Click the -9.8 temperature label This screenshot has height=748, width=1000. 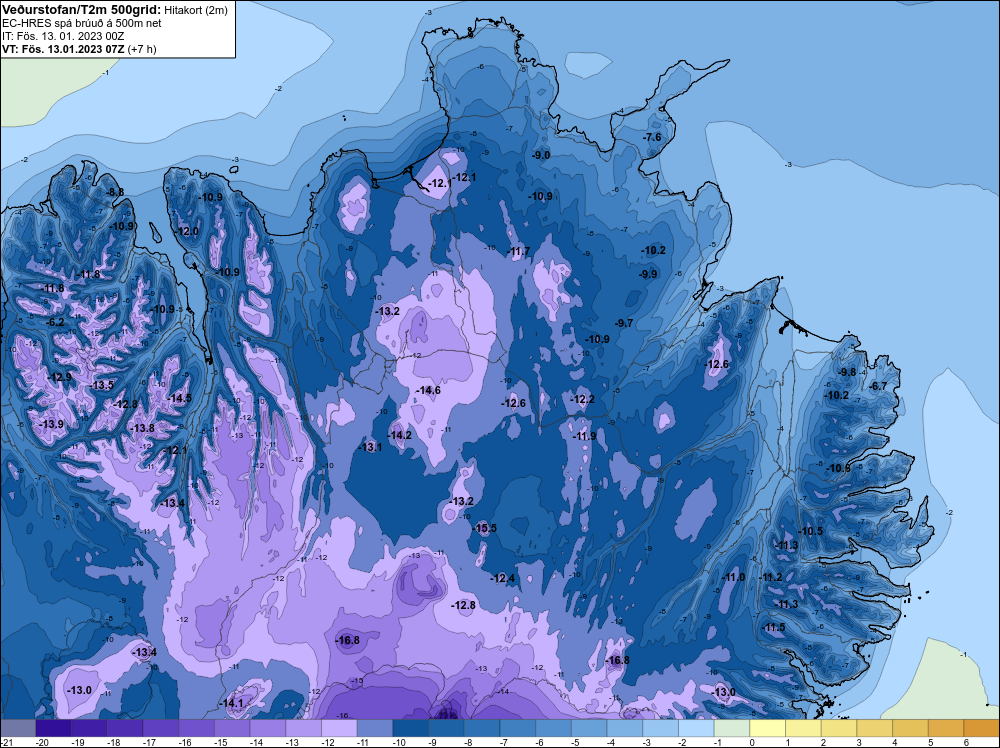tap(848, 372)
